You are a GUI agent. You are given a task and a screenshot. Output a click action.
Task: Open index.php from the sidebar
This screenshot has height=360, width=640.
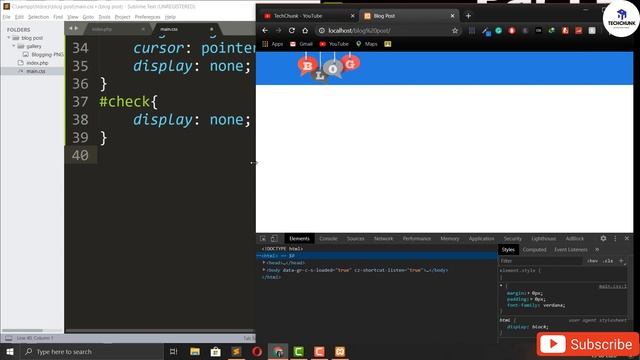tap(37, 63)
